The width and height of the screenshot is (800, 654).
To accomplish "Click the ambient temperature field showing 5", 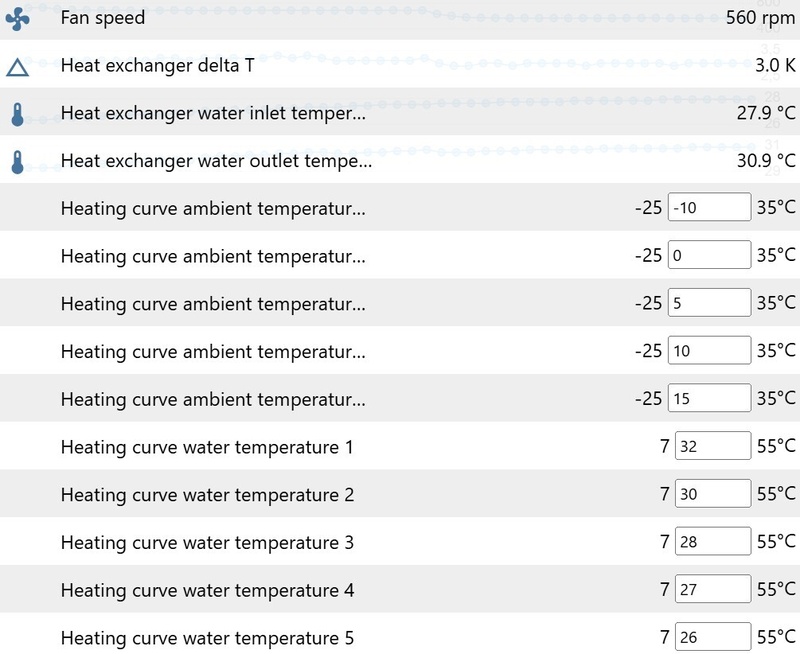I will [709, 303].
